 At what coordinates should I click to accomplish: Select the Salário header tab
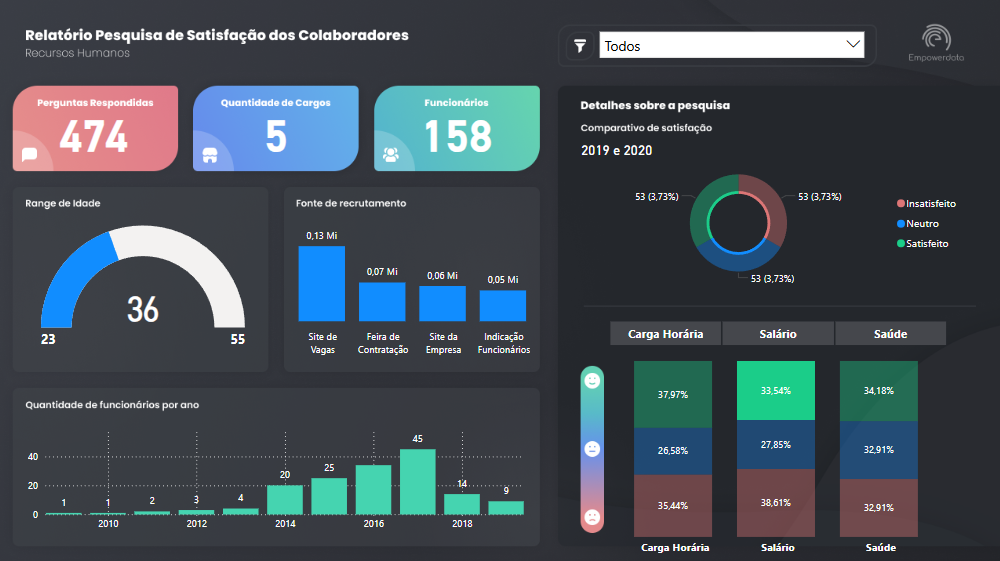pos(778,334)
